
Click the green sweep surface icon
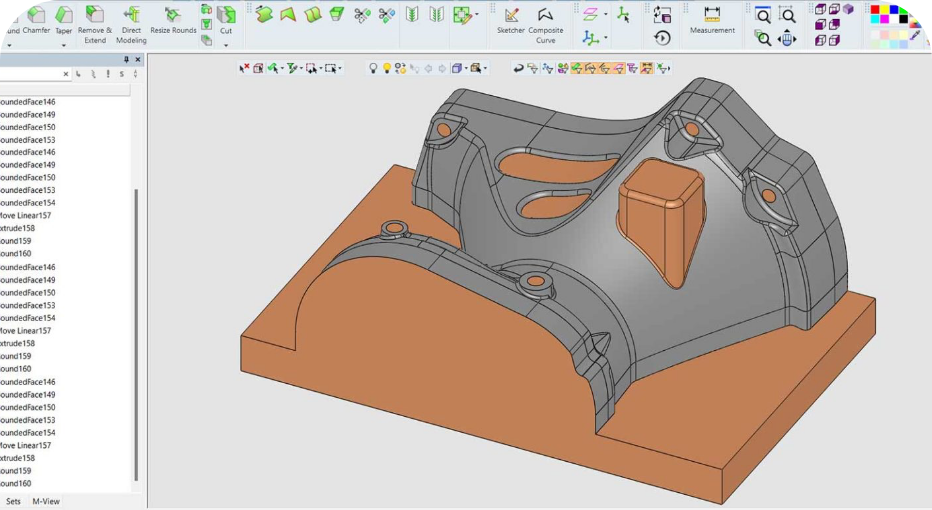point(264,14)
